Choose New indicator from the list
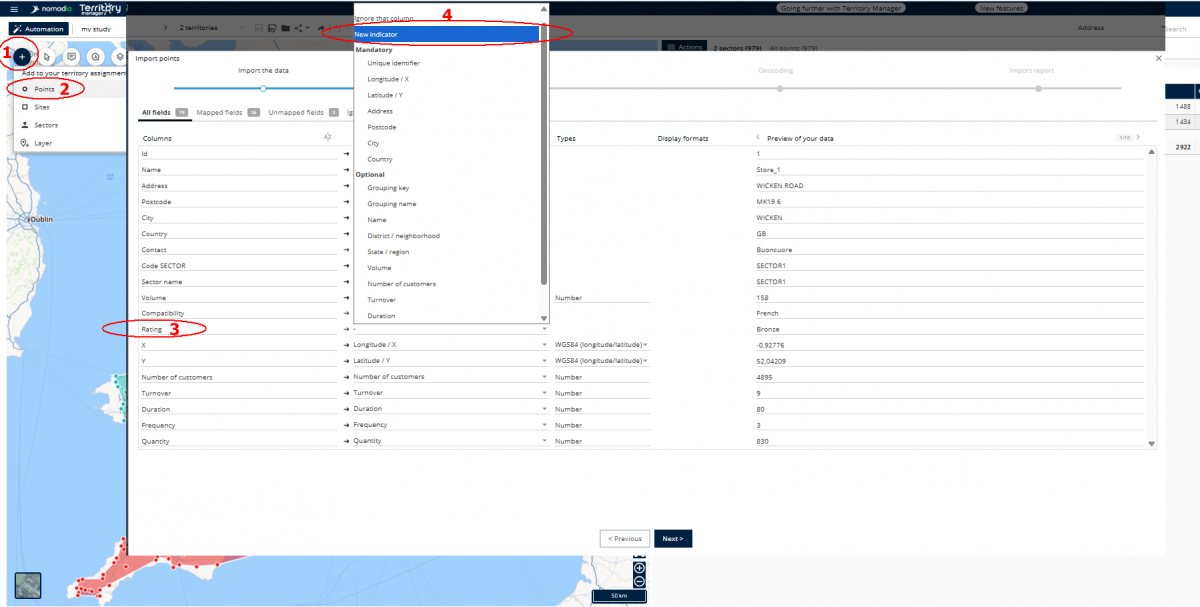Screen dimensions: 1200x607 tap(445, 34)
